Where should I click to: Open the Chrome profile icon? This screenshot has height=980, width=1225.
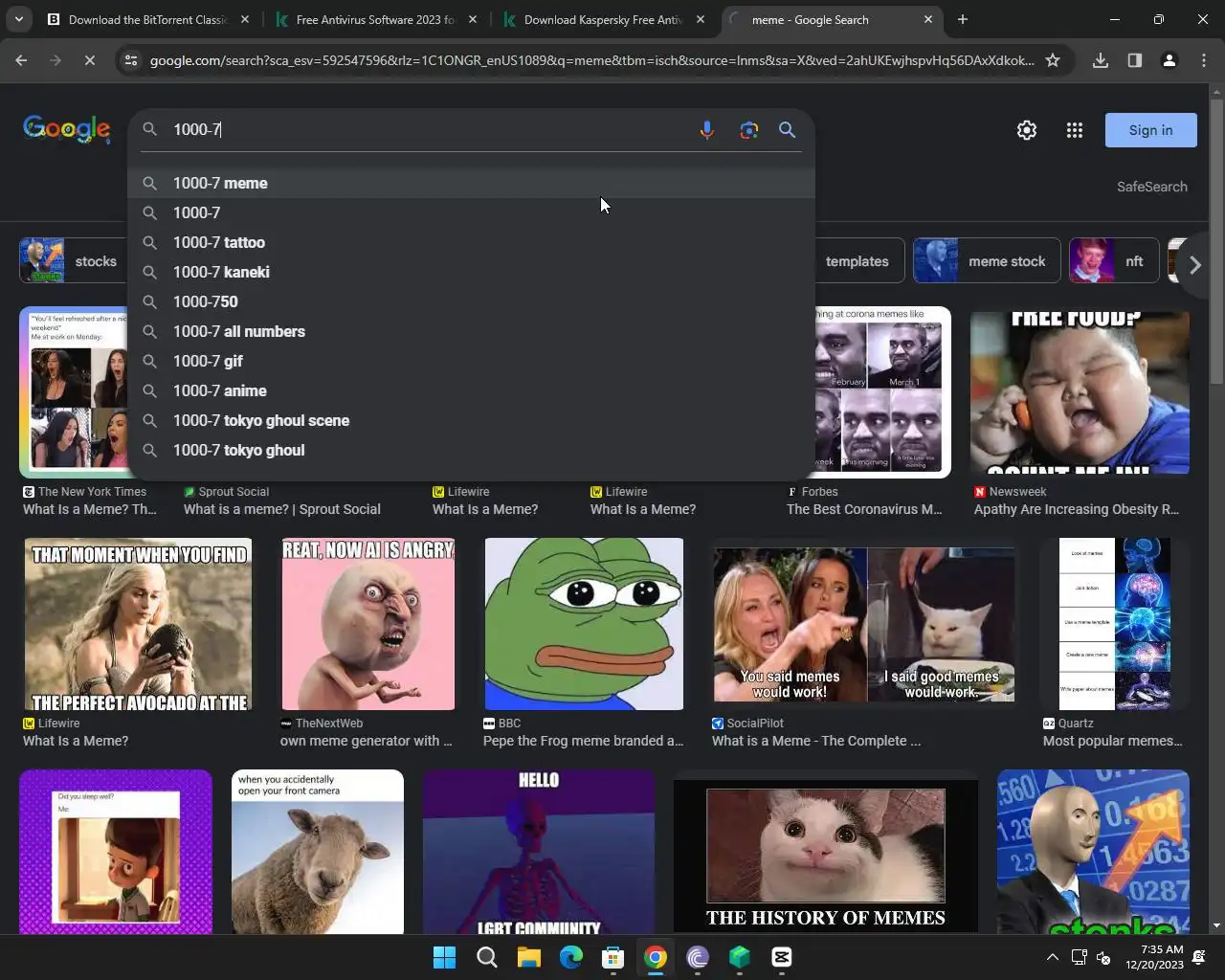[x=1169, y=60]
